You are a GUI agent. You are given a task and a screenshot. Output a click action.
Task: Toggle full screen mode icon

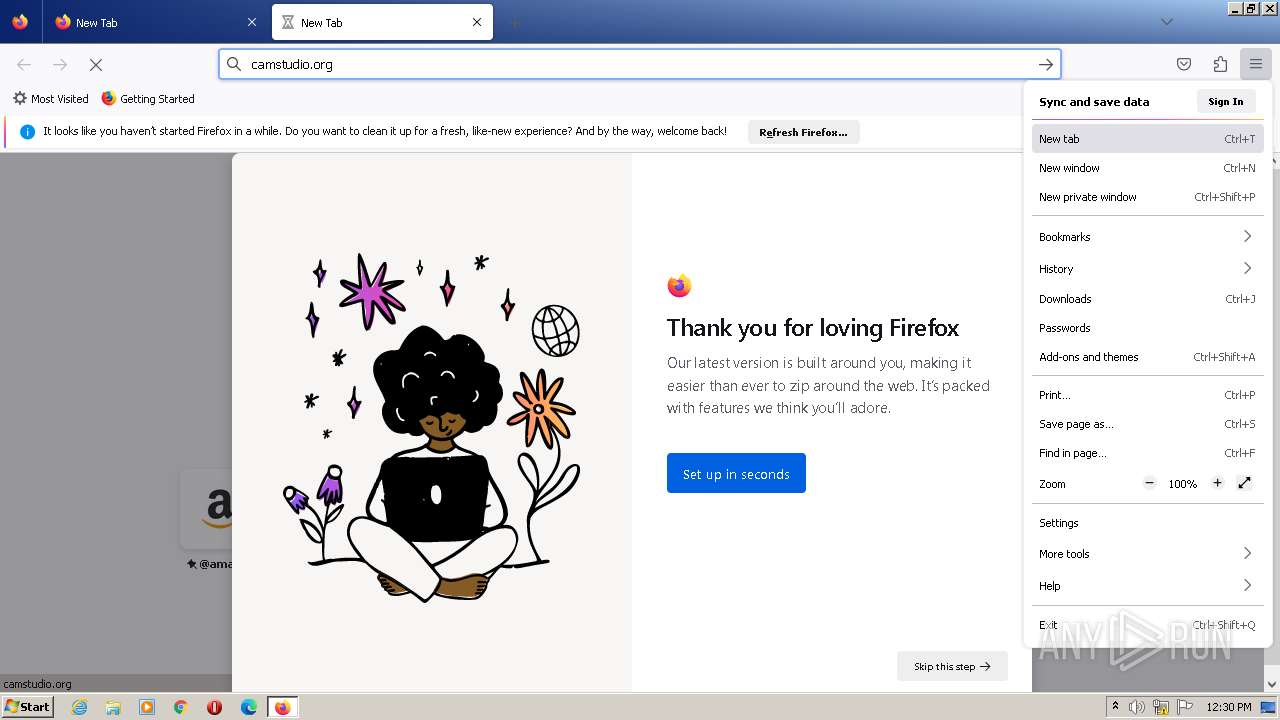click(x=1245, y=483)
